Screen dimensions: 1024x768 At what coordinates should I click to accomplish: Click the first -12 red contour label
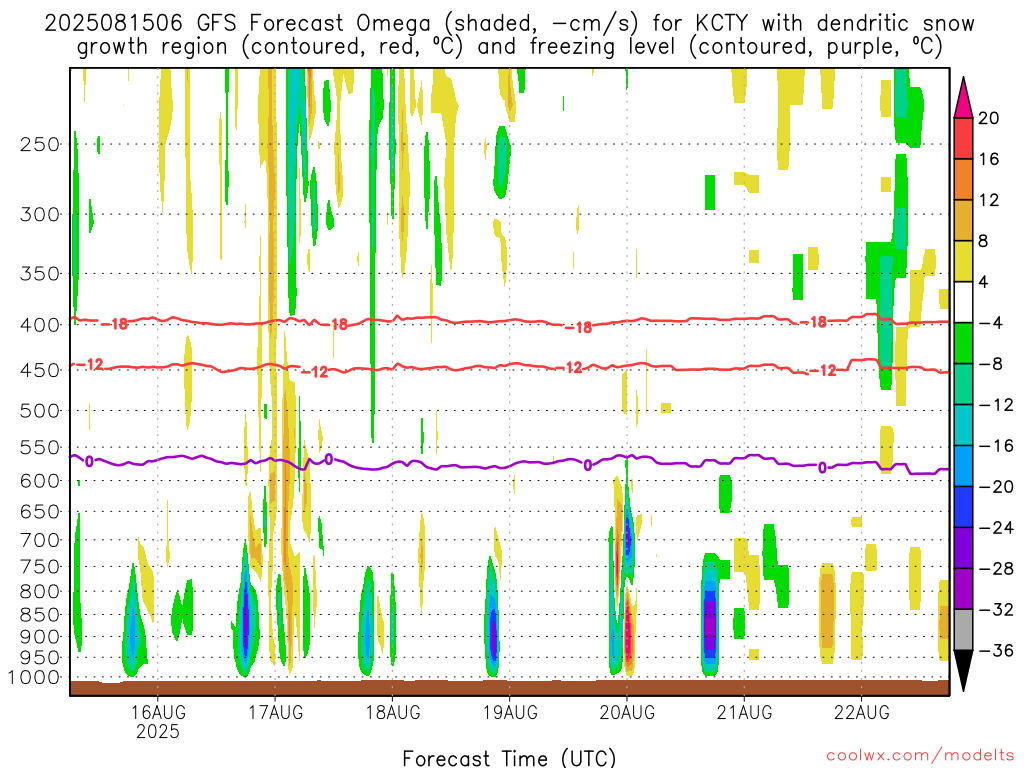tap(91, 364)
